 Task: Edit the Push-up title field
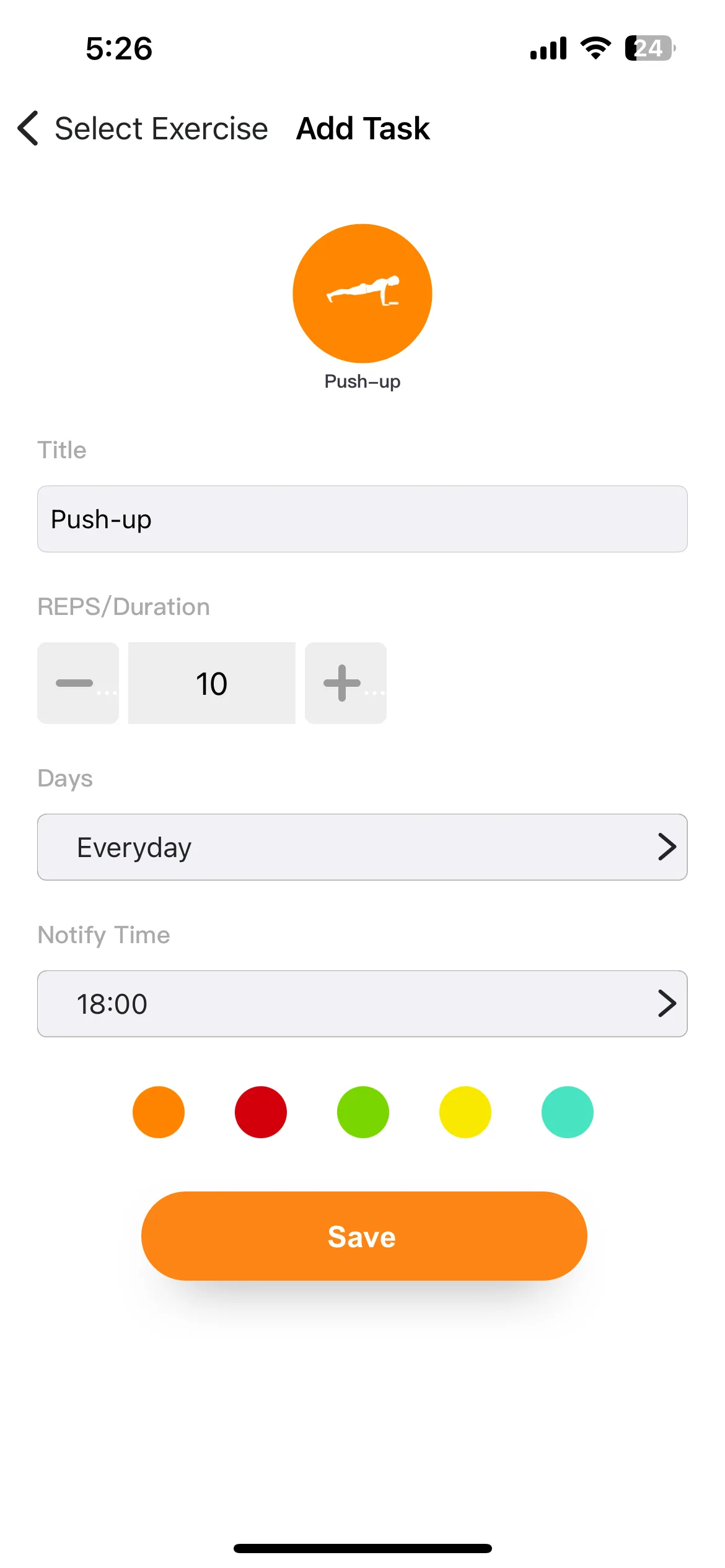(362, 519)
